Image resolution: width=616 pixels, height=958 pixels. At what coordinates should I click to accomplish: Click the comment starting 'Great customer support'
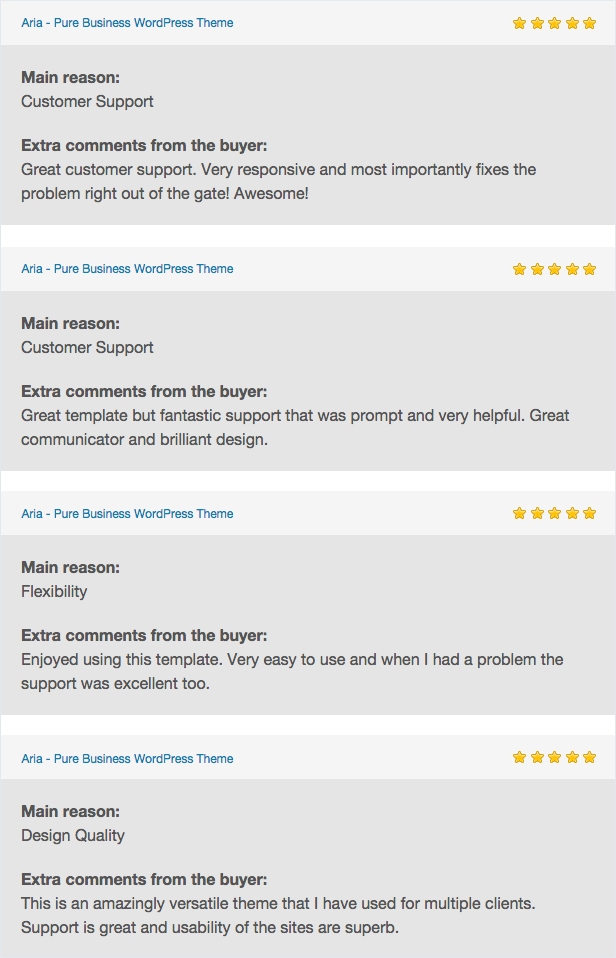coord(278,181)
